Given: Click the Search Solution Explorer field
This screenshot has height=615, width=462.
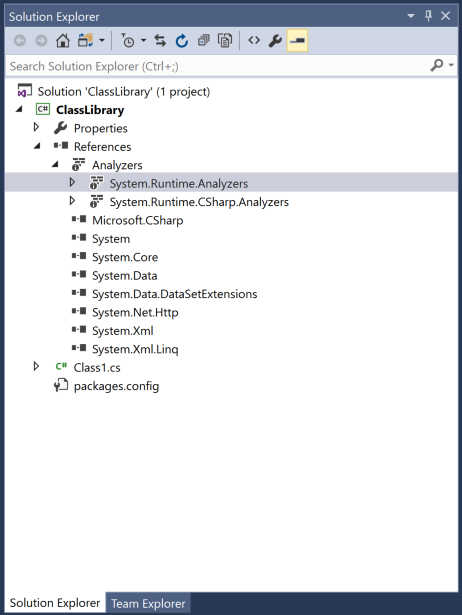Looking at the screenshot, I should [x=218, y=66].
